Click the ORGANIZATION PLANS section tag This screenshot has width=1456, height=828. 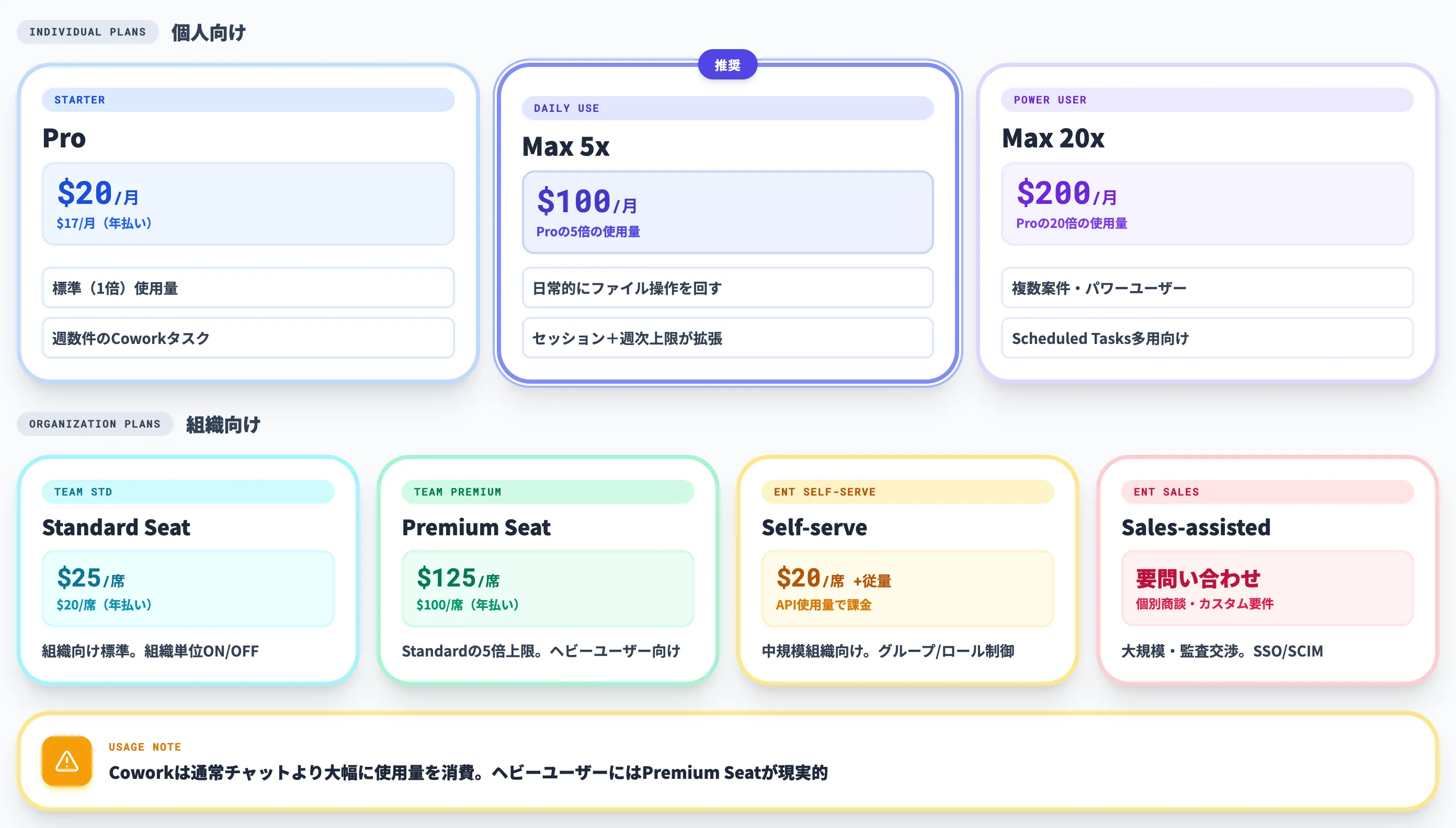pyautogui.click(x=95, y=423)
